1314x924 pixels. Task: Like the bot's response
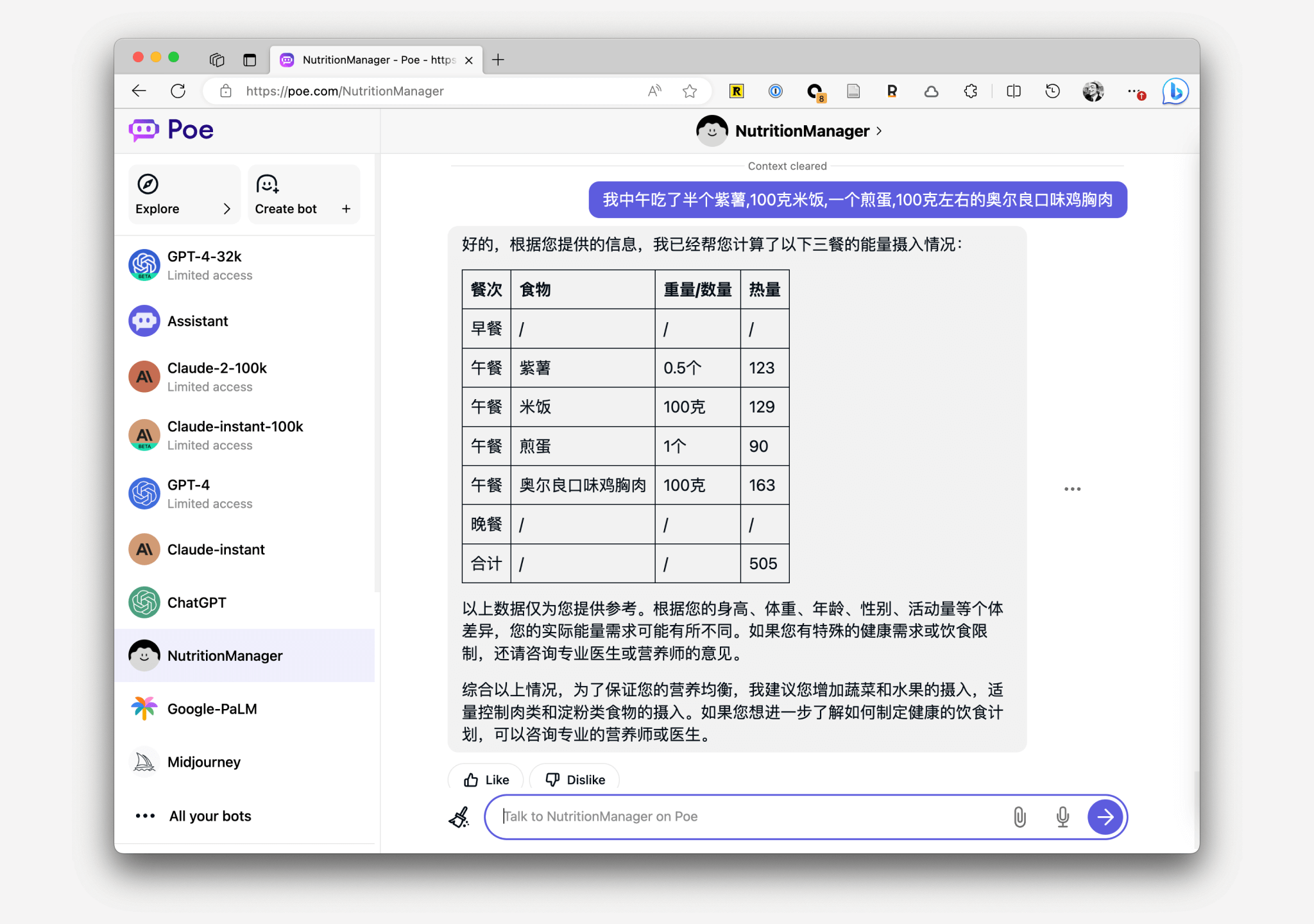click(x=486, y=780)
